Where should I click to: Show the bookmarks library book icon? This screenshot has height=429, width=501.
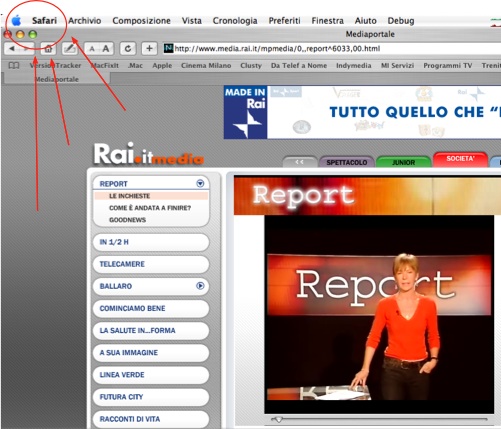point(14,65)
